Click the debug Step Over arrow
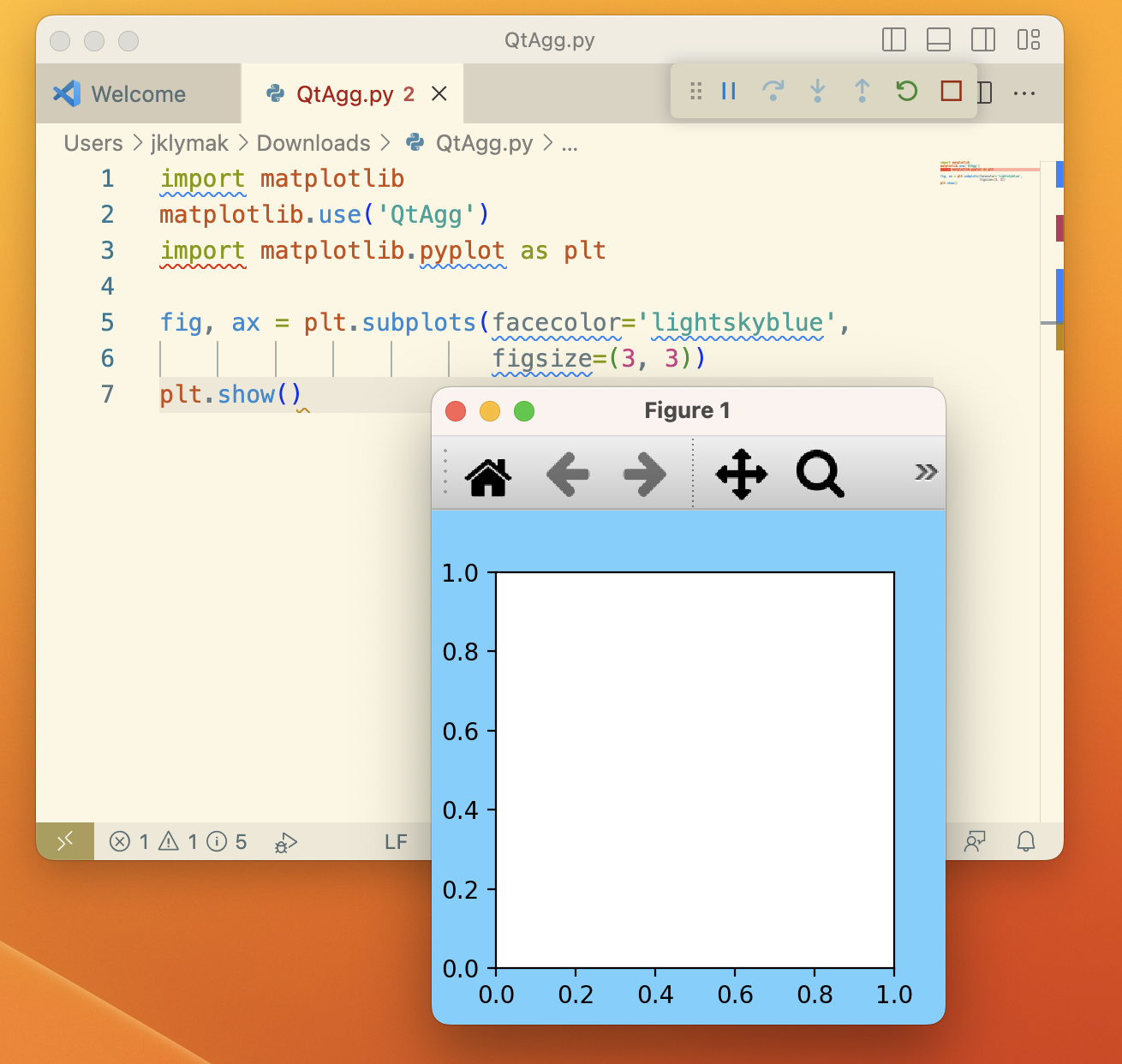1122x1064 pixels. (x=773, y=91)
